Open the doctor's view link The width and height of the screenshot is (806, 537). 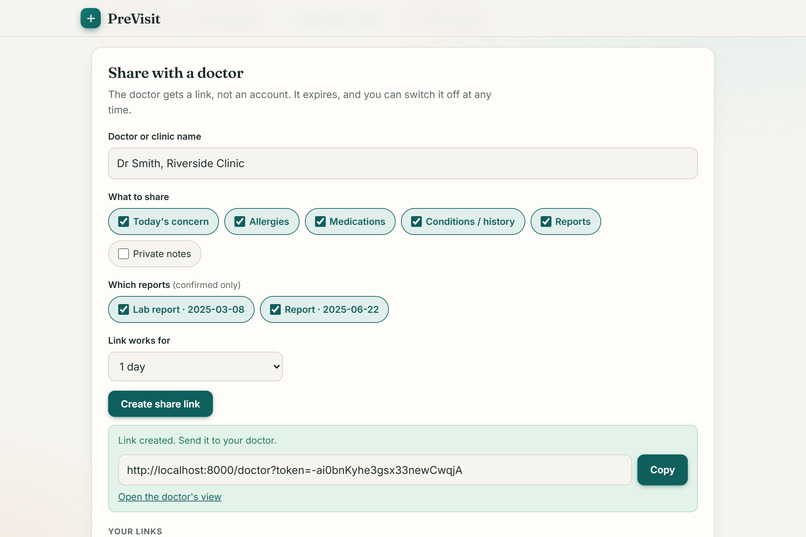coord(170,497)
